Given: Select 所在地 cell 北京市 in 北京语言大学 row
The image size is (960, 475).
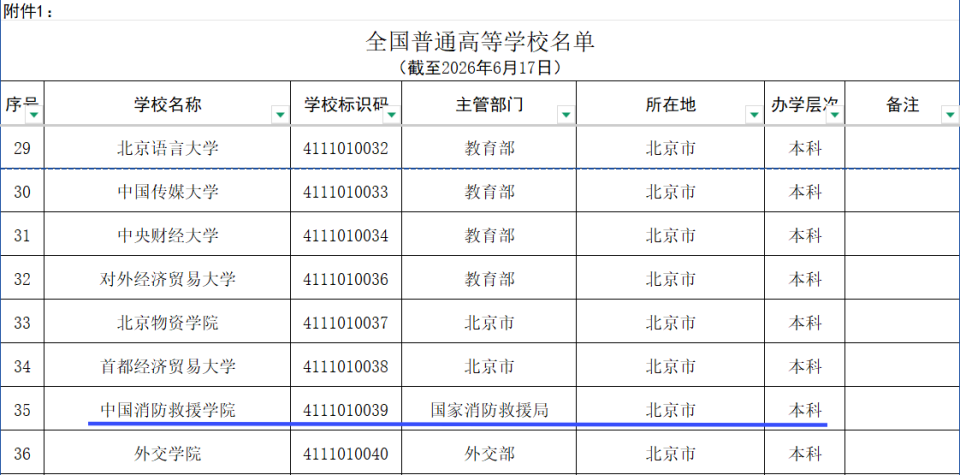Looking at the screenshot, I should point(670,148).
